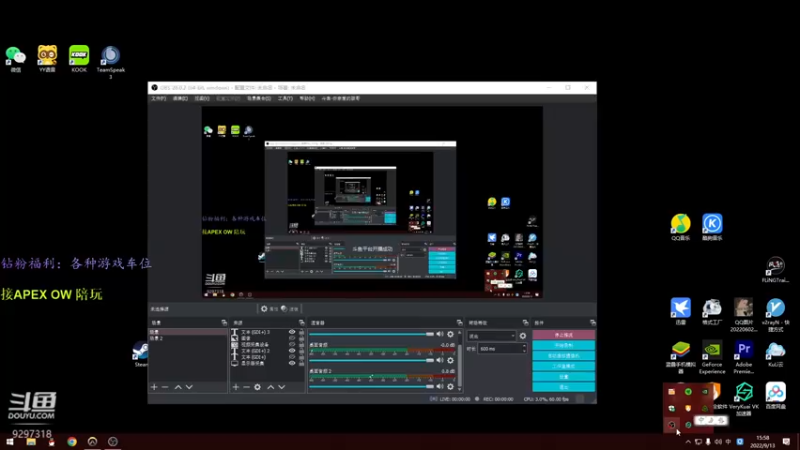Open the 工具 menu in OBS
The image size is (800, 450).
click(x=285, y=98)
